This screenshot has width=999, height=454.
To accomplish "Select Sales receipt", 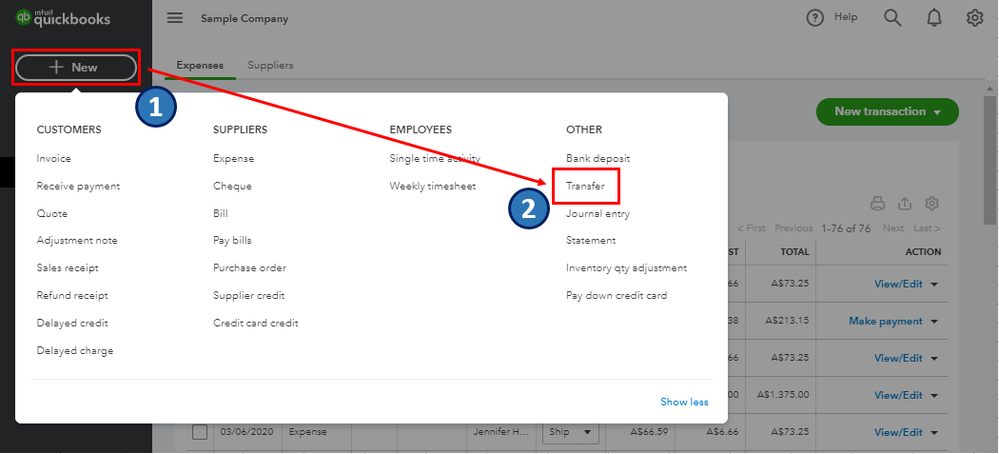I will tap(68, 268).
